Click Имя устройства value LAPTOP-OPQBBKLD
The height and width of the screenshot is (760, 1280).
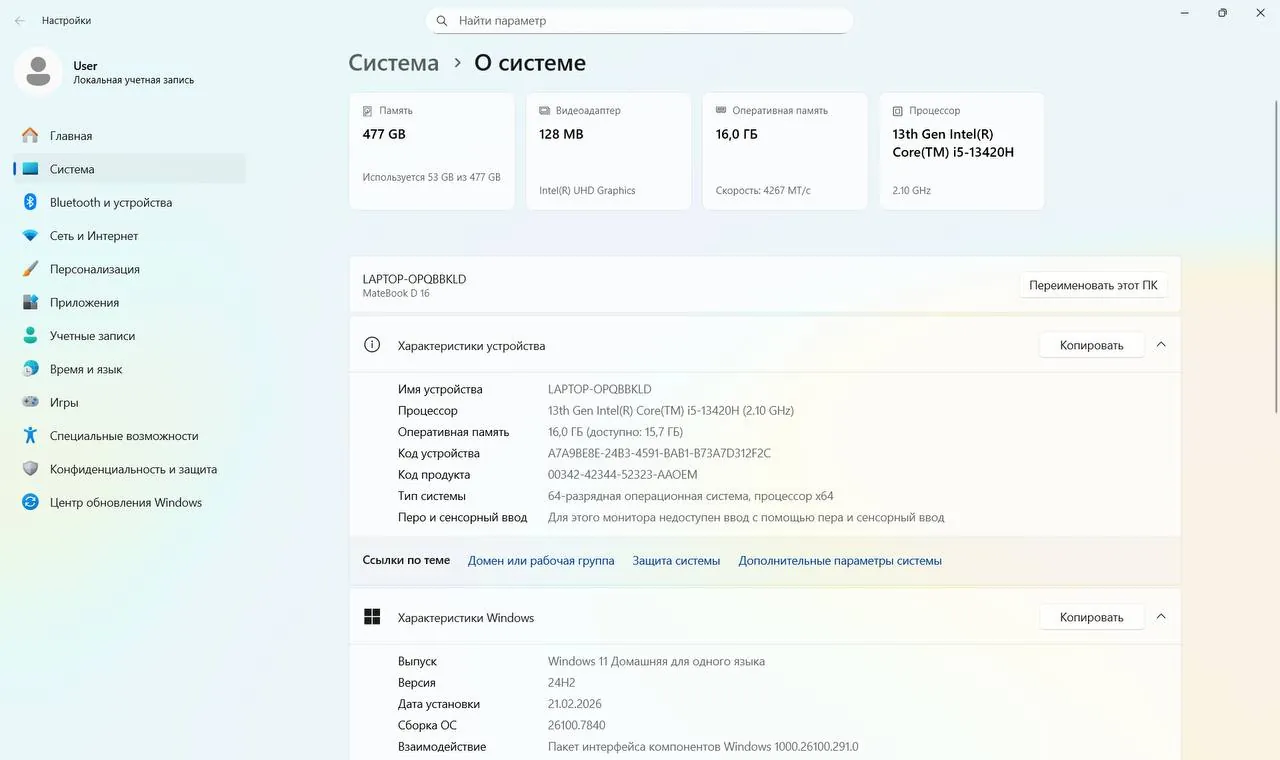coord(600,389)
